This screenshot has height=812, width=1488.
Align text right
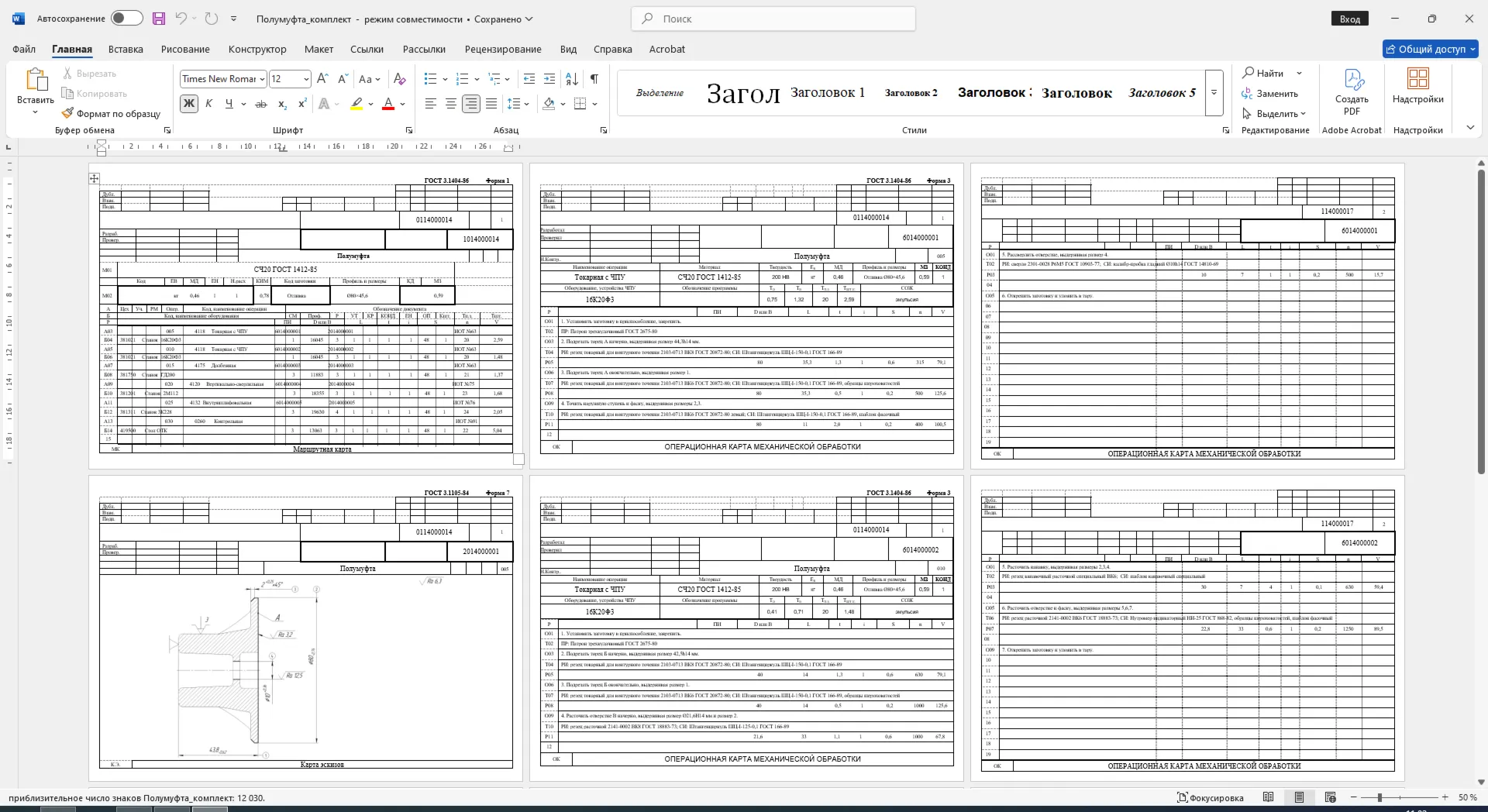tap(471, 104)
